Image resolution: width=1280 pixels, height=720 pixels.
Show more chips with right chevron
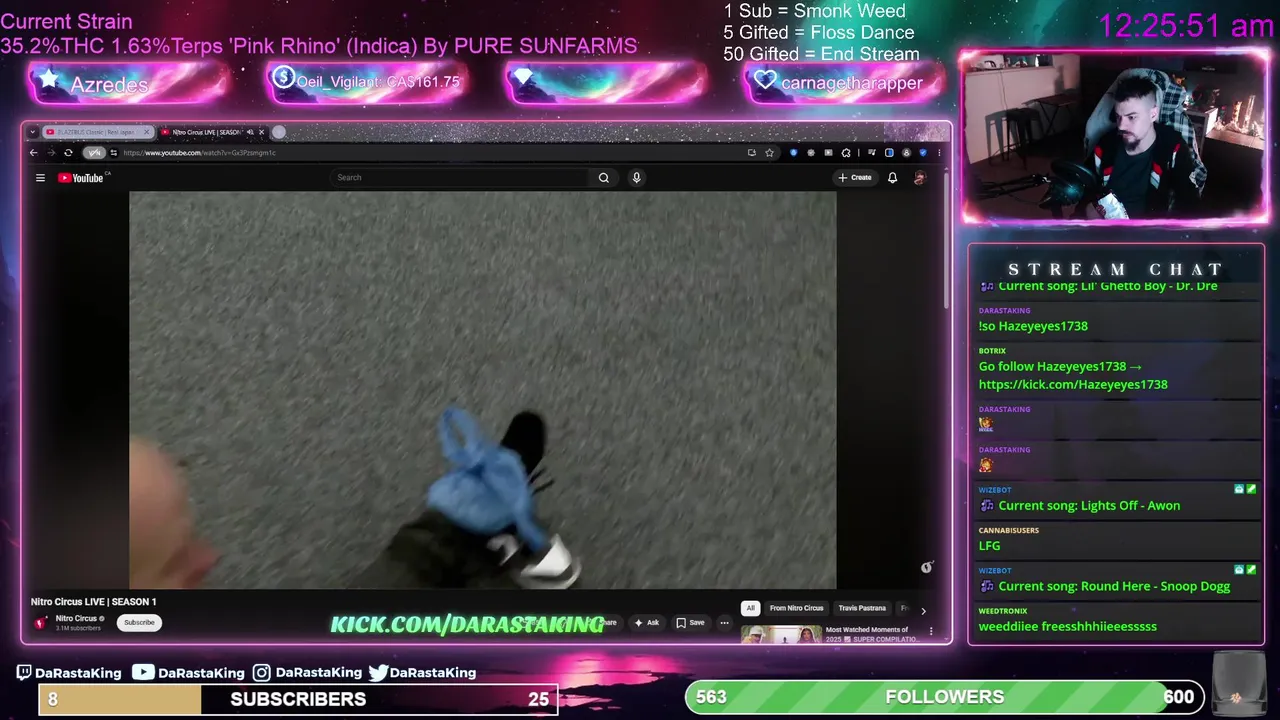click(x=923, y=610)
